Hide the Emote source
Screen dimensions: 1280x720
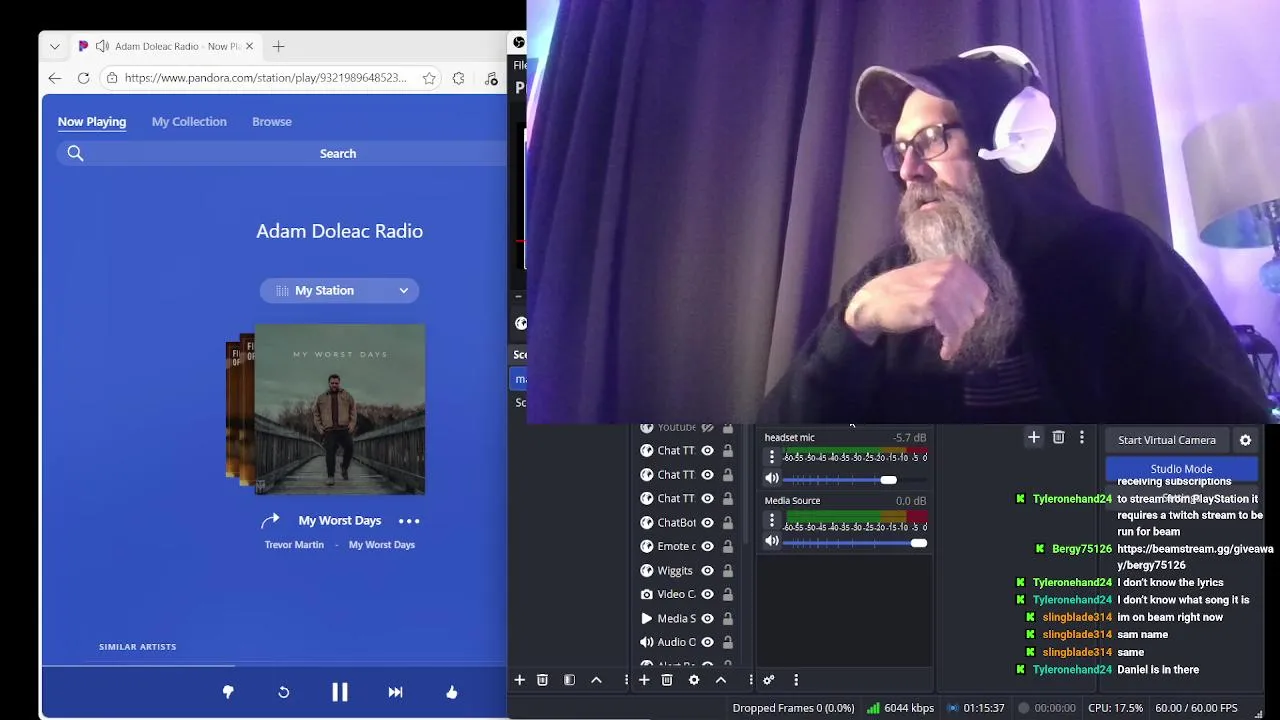point(707,547)
